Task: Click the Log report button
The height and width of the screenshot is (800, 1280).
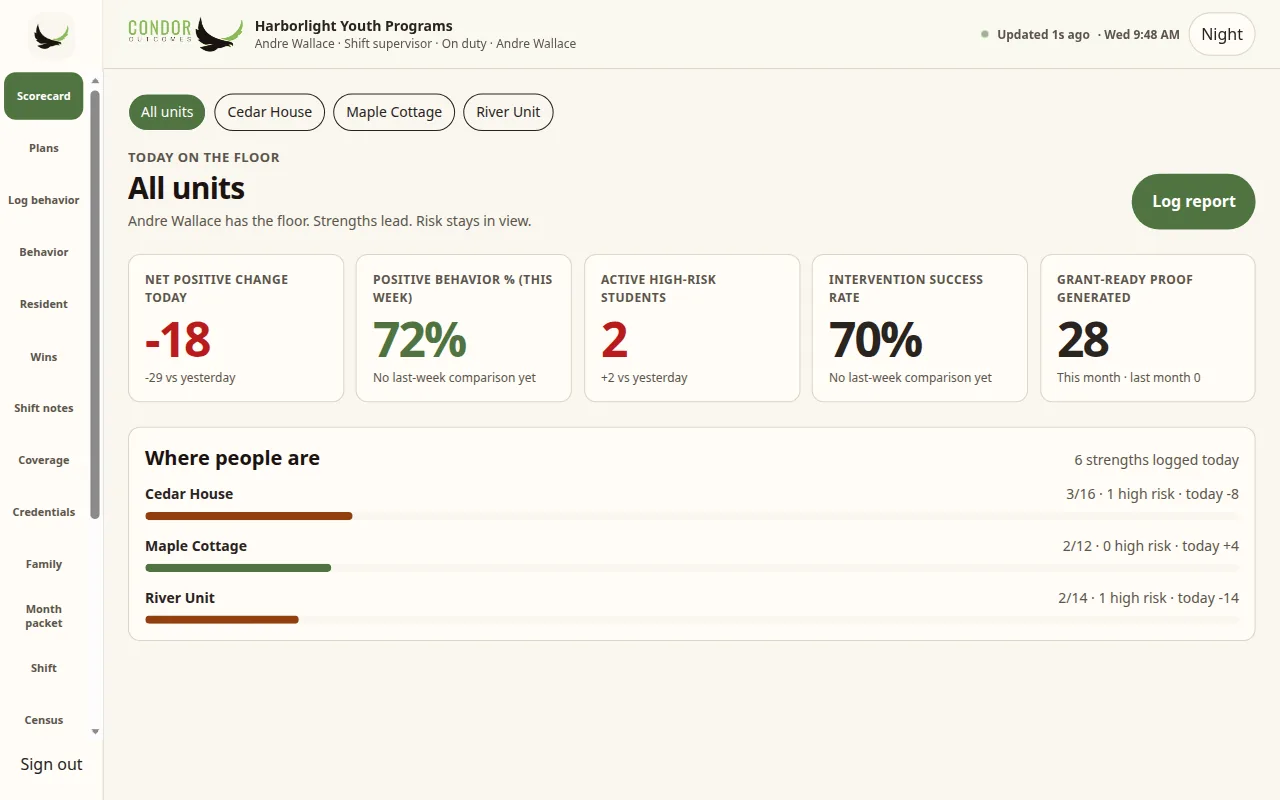Action: pos(1193,201)
